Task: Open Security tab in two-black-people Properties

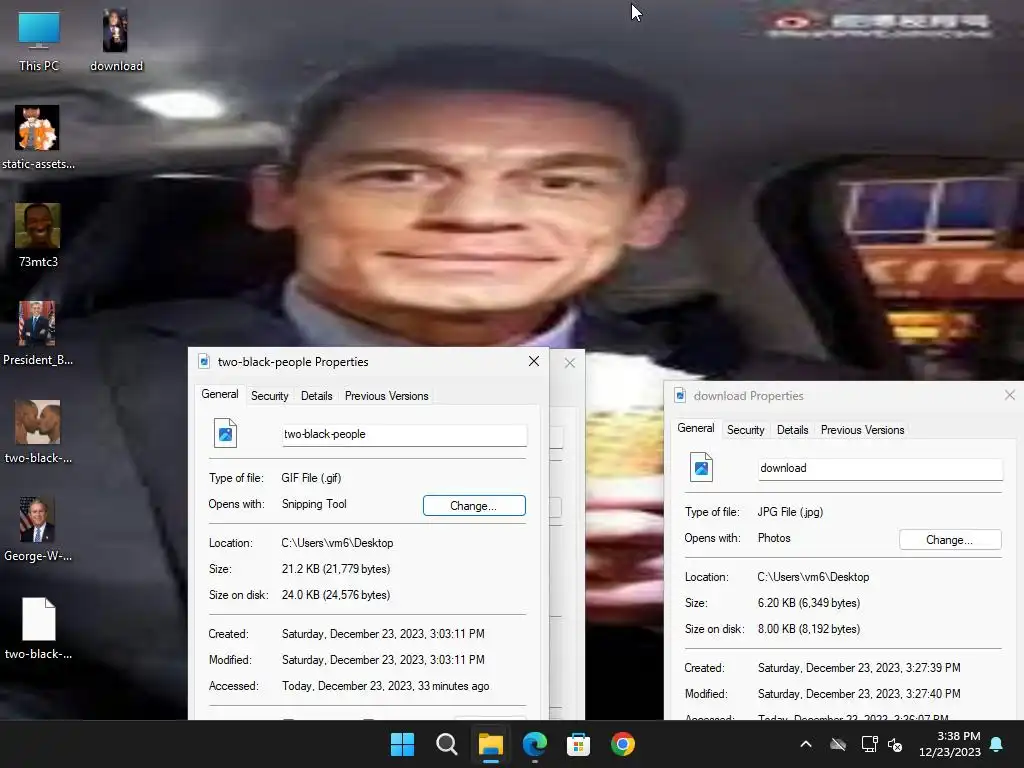Action: point(270,396)
